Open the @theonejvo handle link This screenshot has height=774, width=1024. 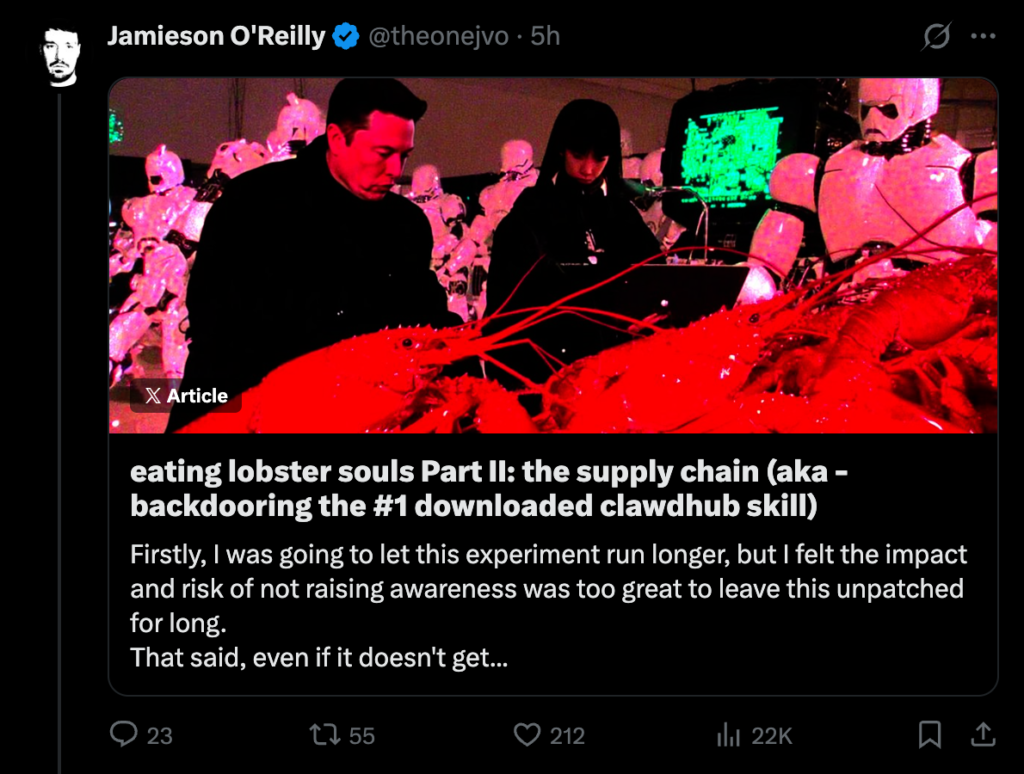coord(436,37)
